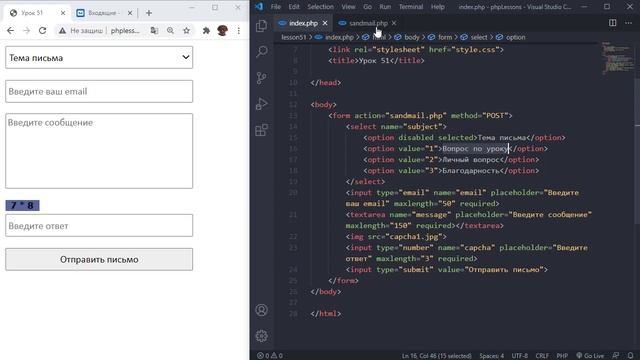Image resolution: width=640 pixels, height=360 pixels.
Task: Open the Terminal menu
Action: coord(411,7)
